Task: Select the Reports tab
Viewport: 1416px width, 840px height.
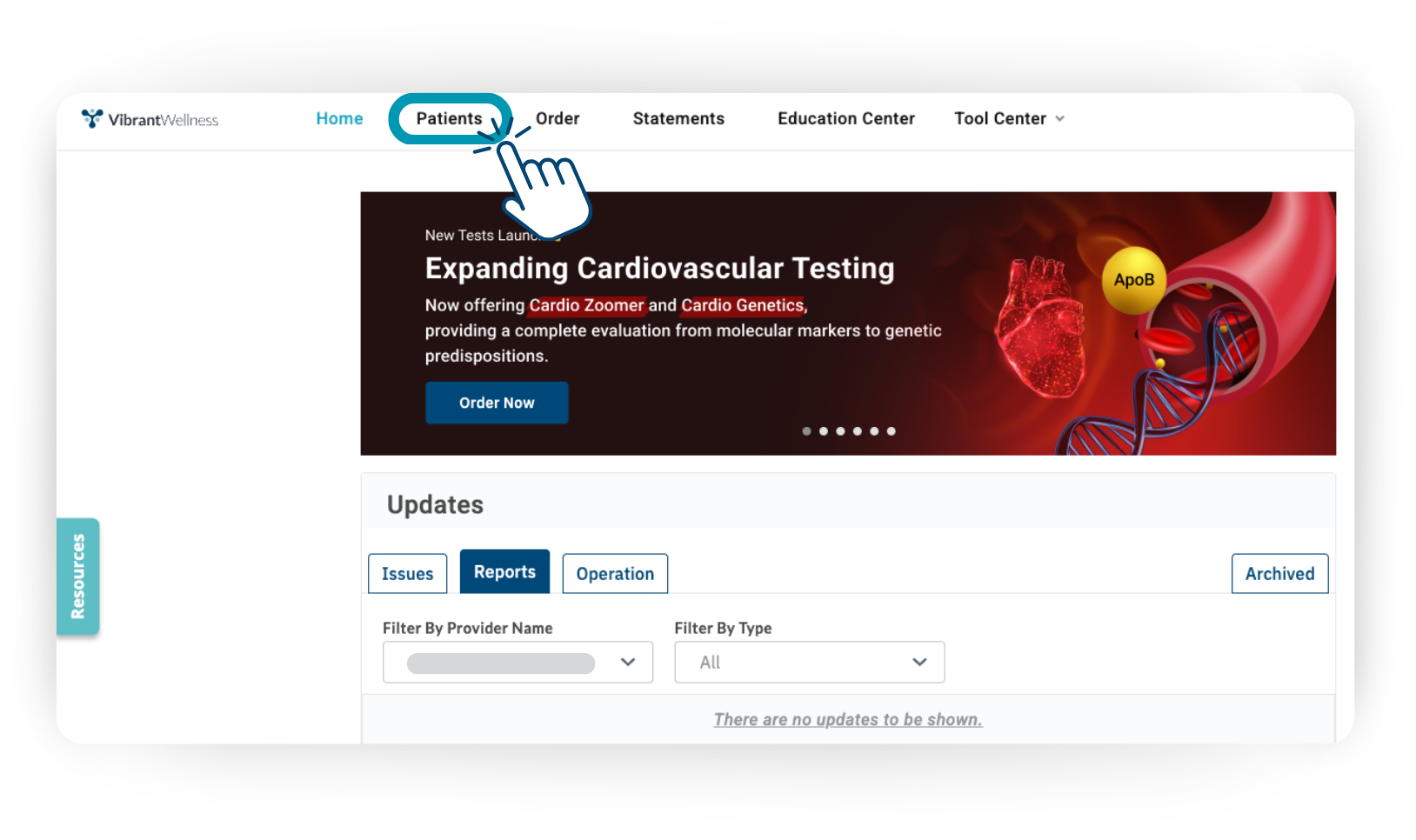Action: [x=504, y=572]
